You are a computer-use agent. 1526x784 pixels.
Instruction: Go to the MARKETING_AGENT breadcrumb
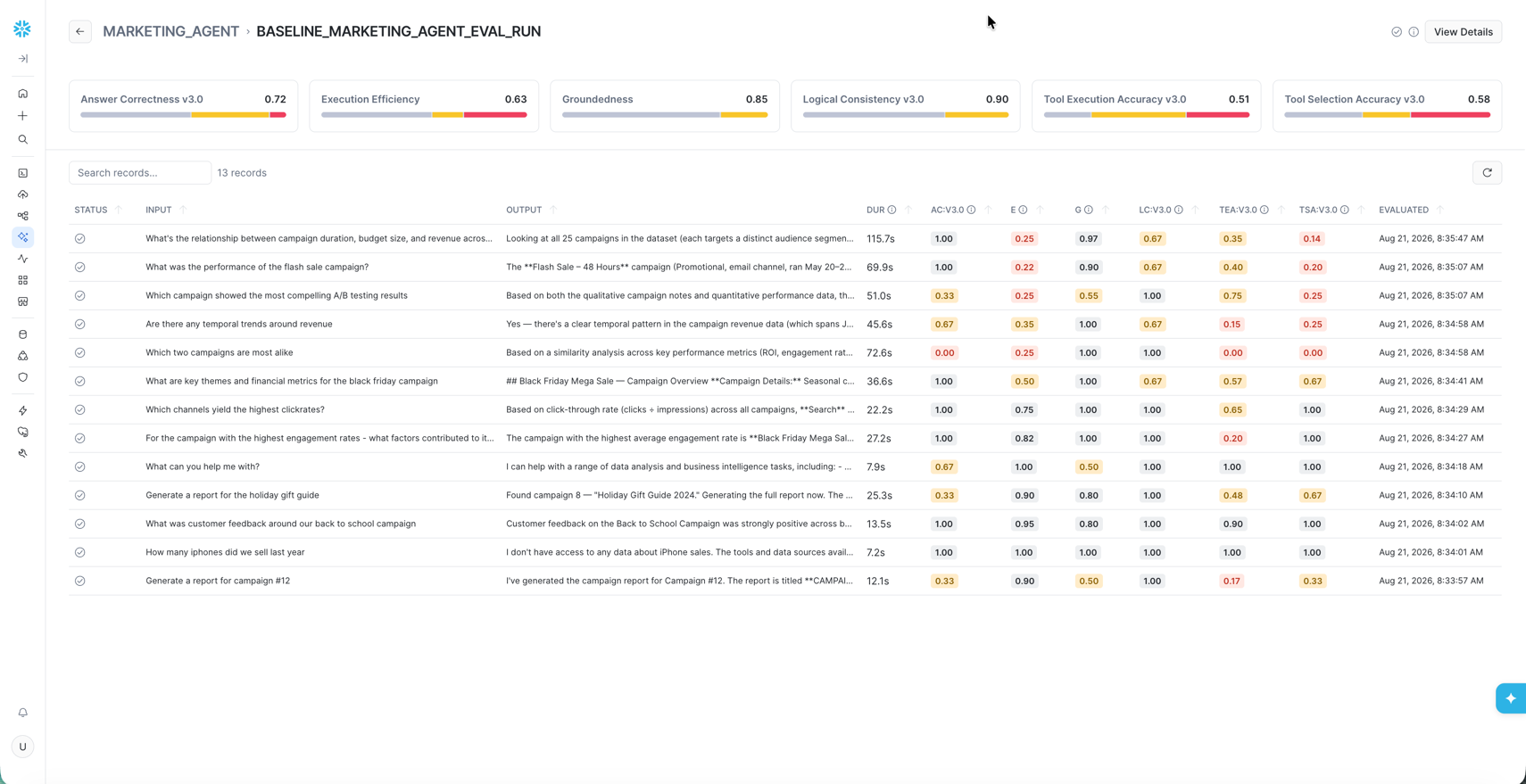[170, 31]
